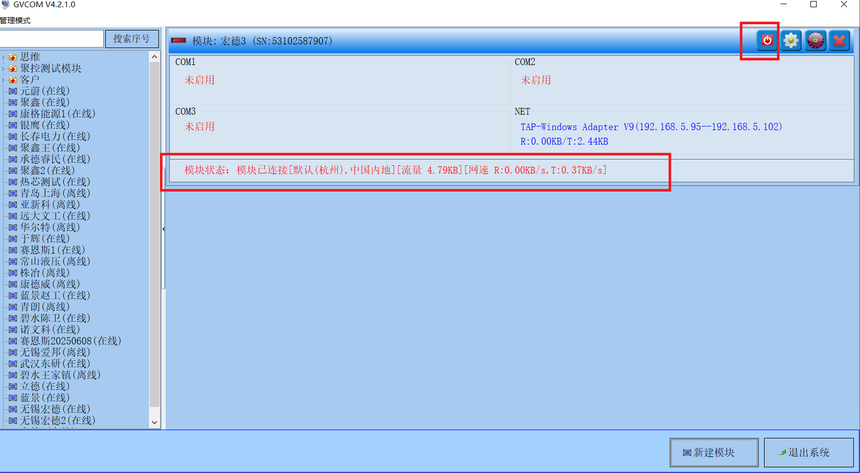
Task: Click the module icon beside 元蔚(在线)
Action: [x=13, y=91]
